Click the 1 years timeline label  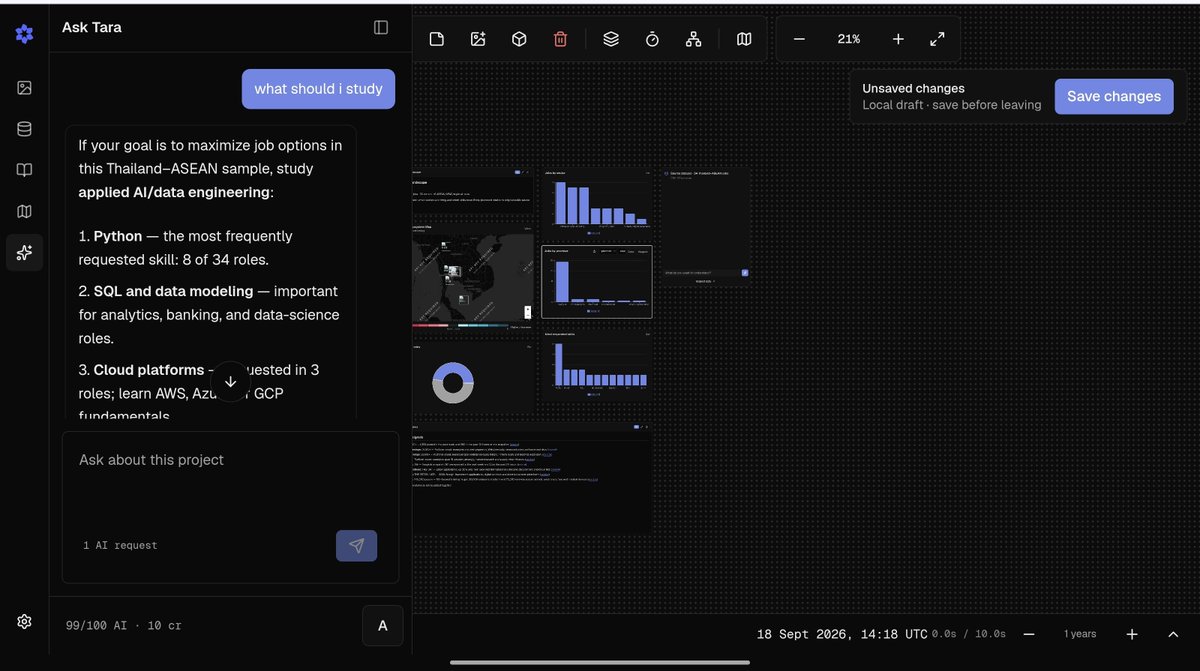(1080, 634)
